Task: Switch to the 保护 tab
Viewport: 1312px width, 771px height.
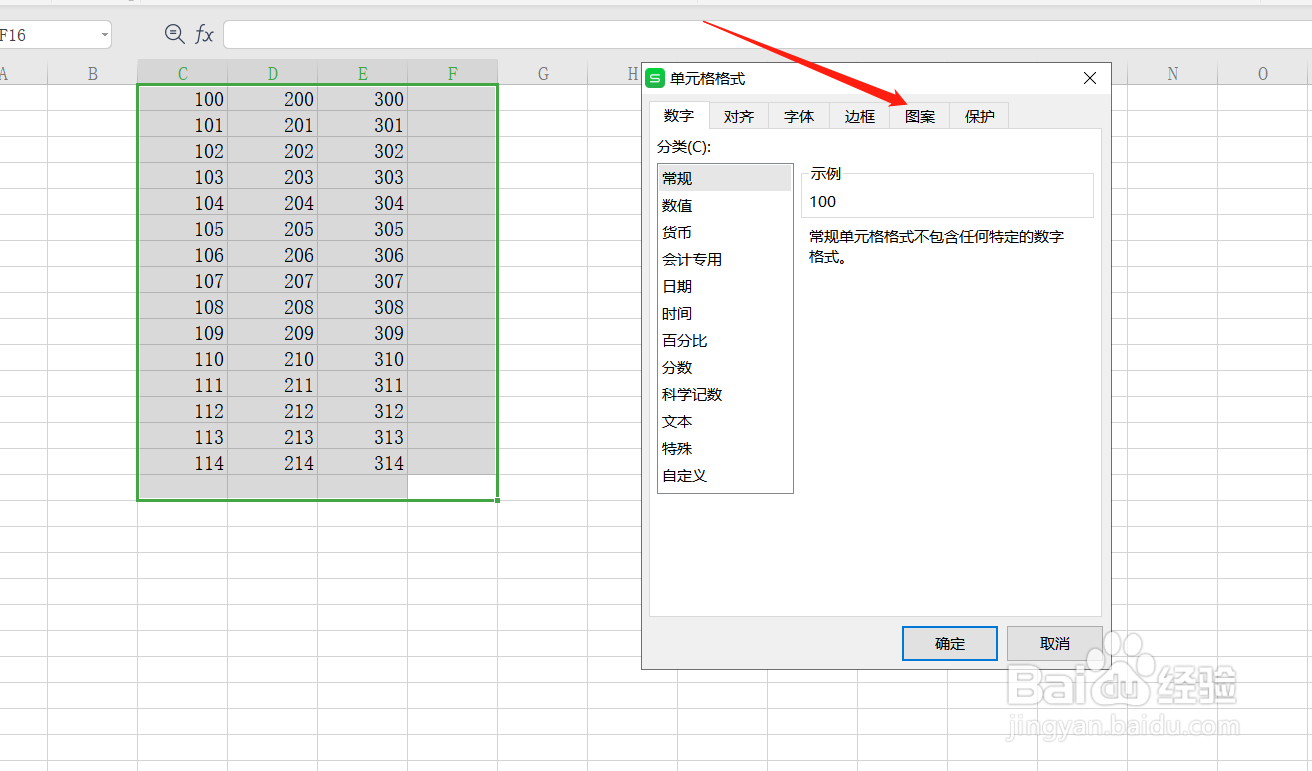Action: 980,116
